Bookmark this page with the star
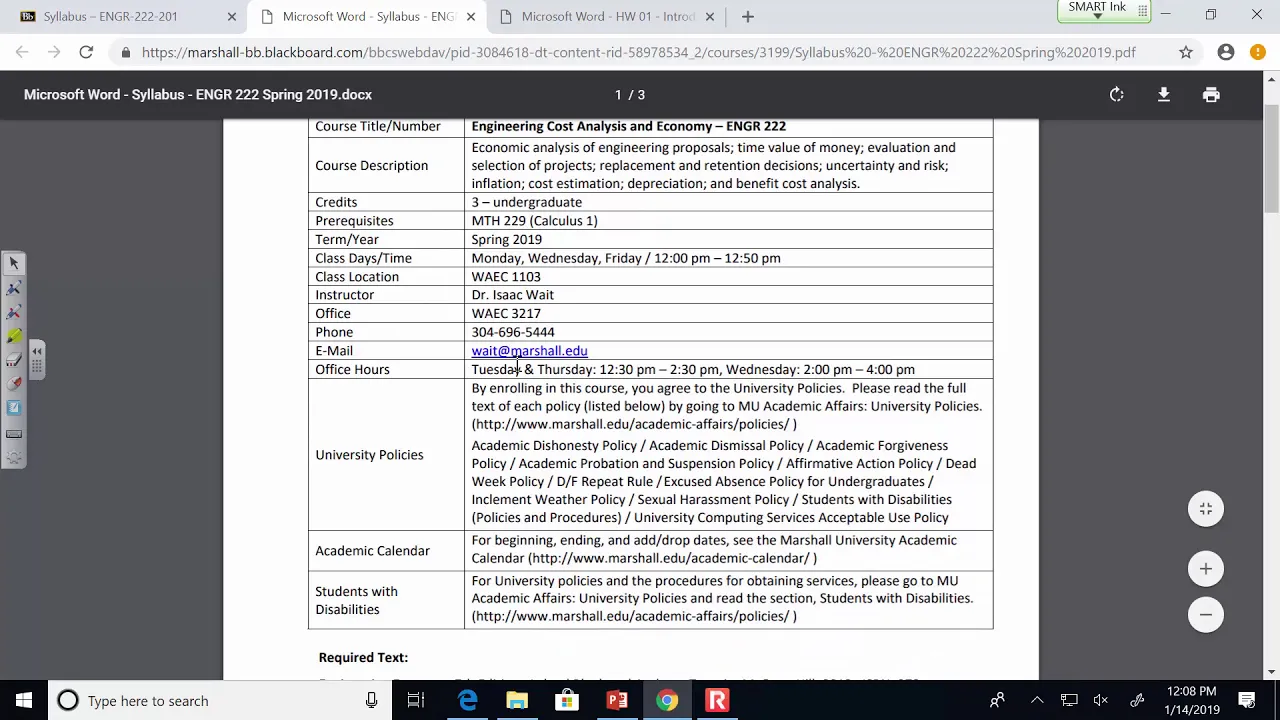Viewport: 1280px width, 720px height. pyautogui.click(x=1186, y=52)
